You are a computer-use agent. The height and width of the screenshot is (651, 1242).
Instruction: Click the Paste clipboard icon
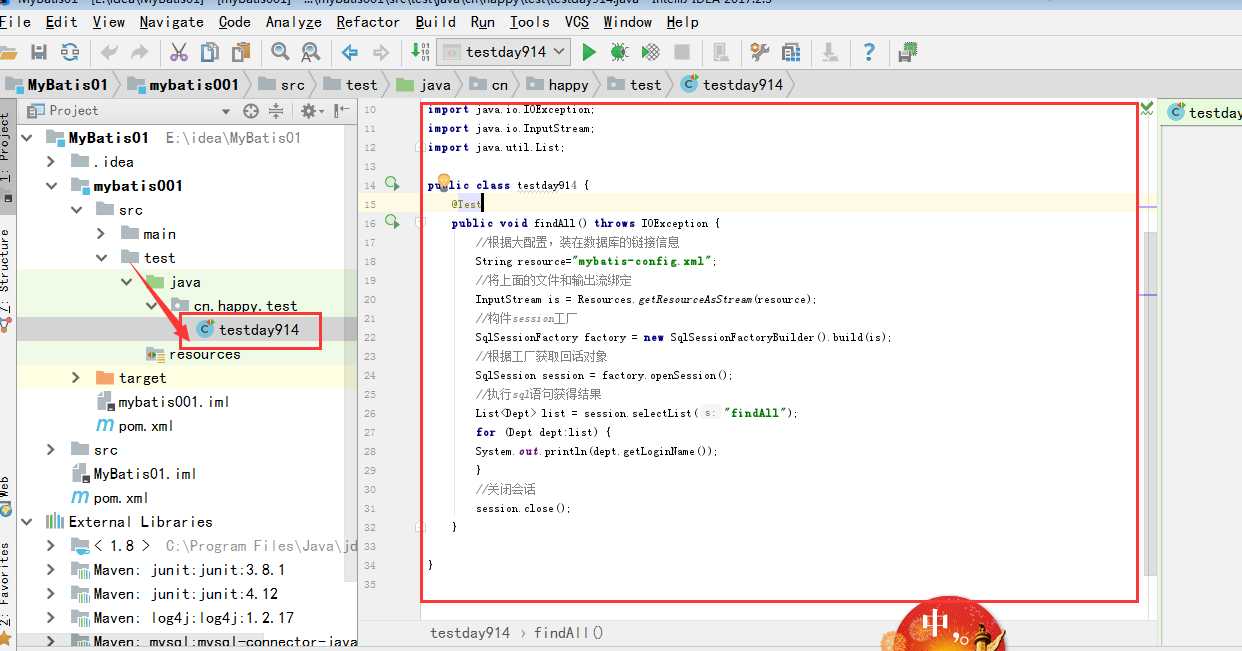[241, 52]
